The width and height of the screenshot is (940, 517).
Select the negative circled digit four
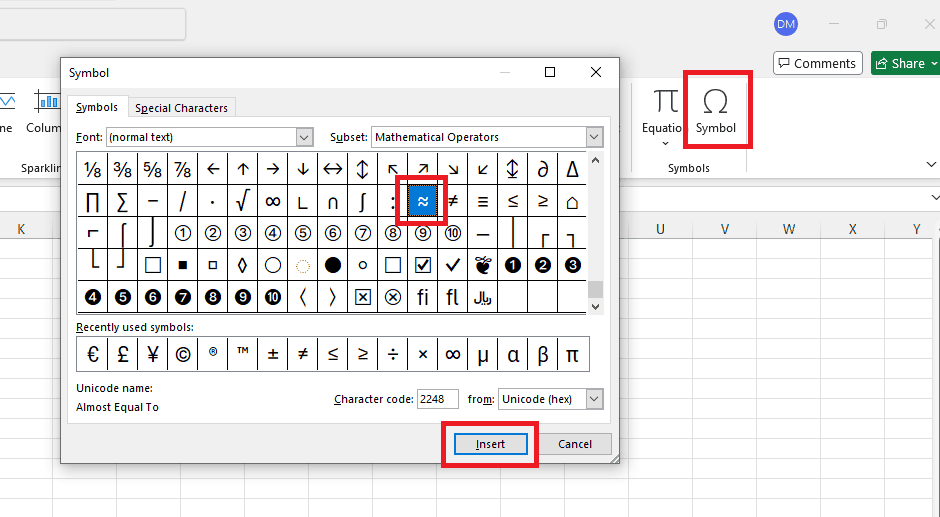[92, 297]
